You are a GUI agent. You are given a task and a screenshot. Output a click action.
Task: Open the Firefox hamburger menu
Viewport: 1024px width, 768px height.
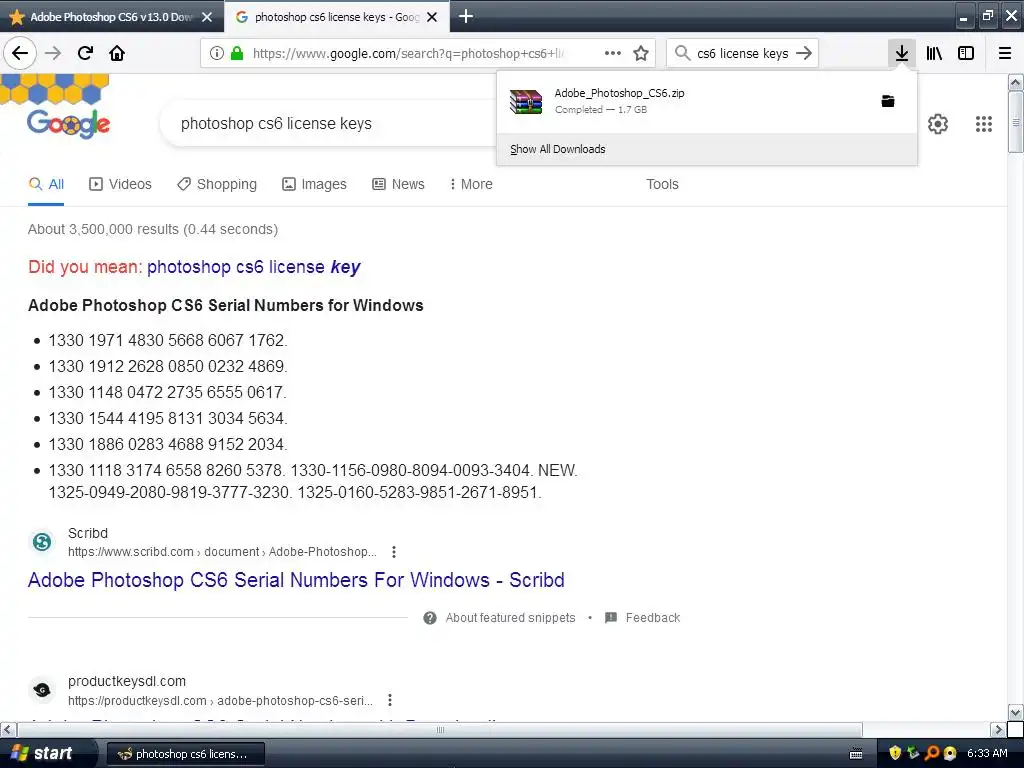(1005, 53)
